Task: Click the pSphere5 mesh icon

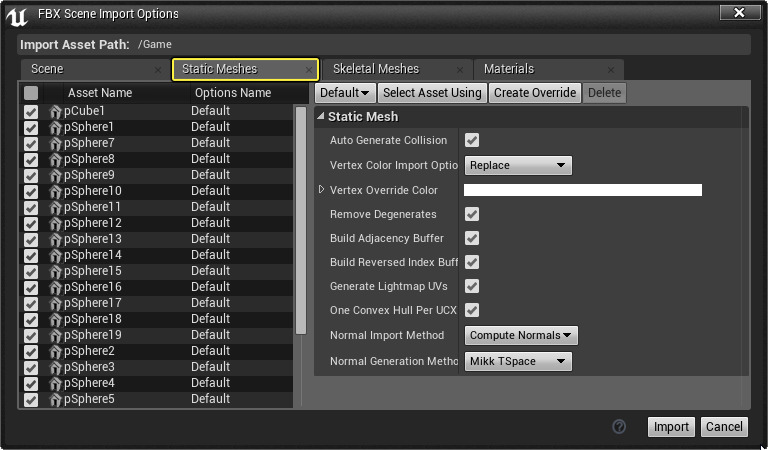Action: [55, 399]
